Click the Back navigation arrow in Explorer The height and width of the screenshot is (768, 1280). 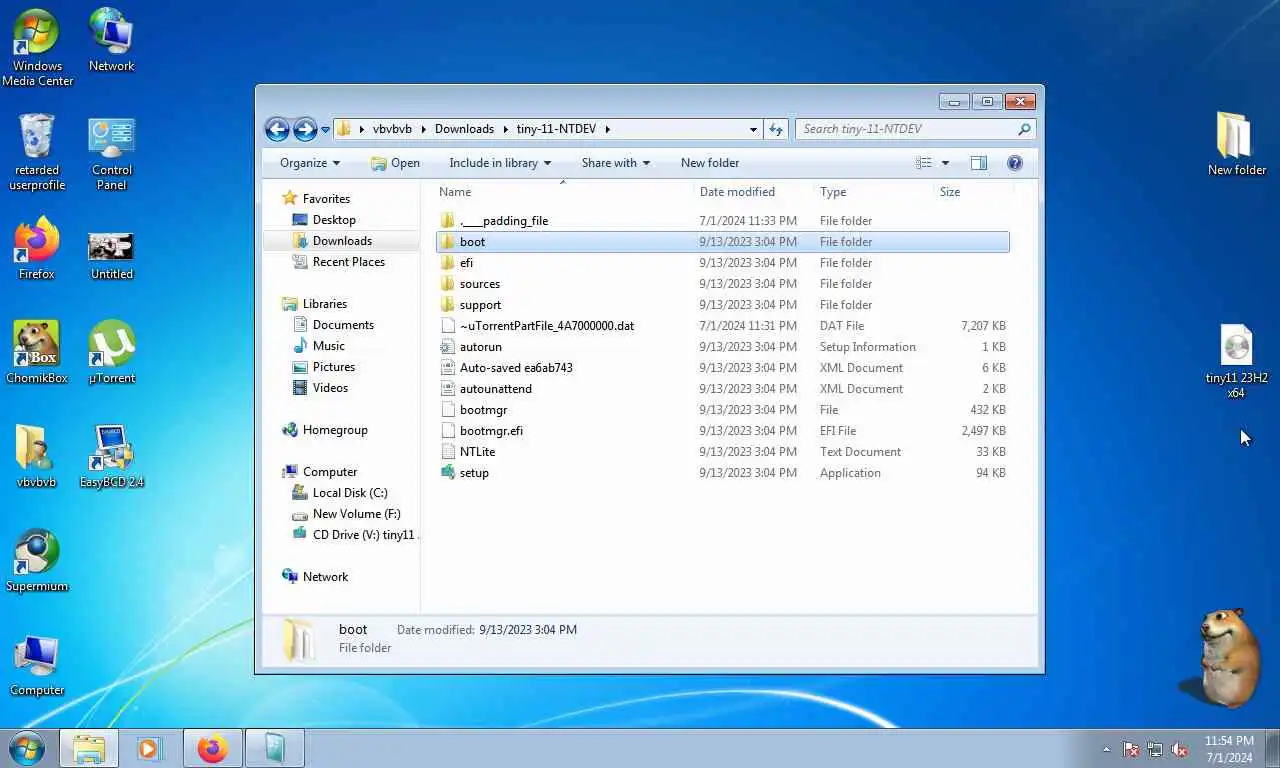(277, 129)
